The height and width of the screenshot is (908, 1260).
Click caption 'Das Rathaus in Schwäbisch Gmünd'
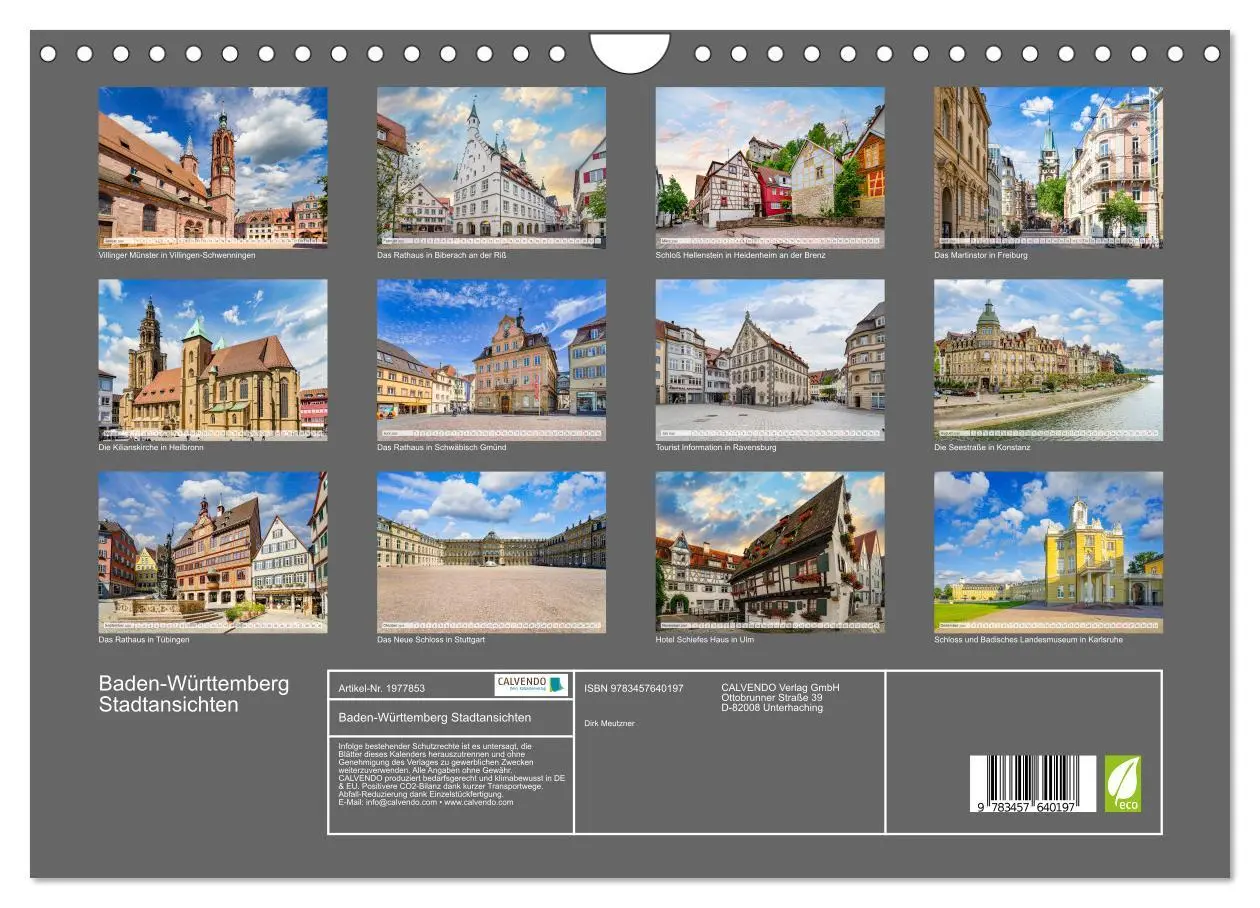click(441, 447)
